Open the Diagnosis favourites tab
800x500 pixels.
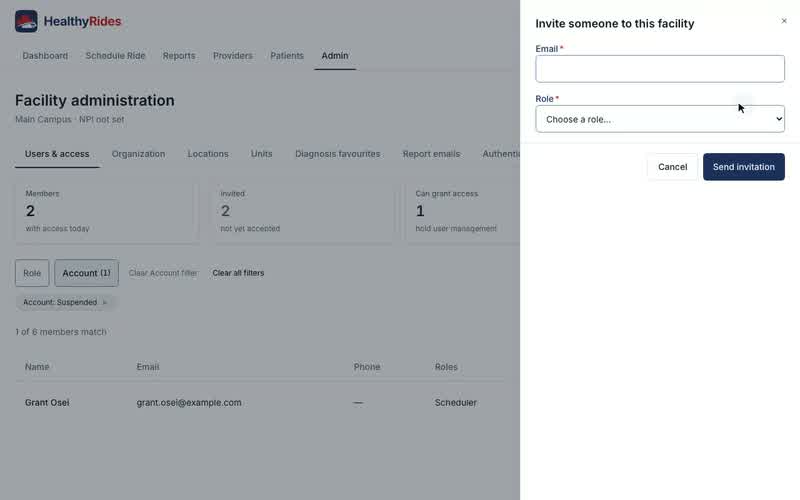tap(337, 154)
